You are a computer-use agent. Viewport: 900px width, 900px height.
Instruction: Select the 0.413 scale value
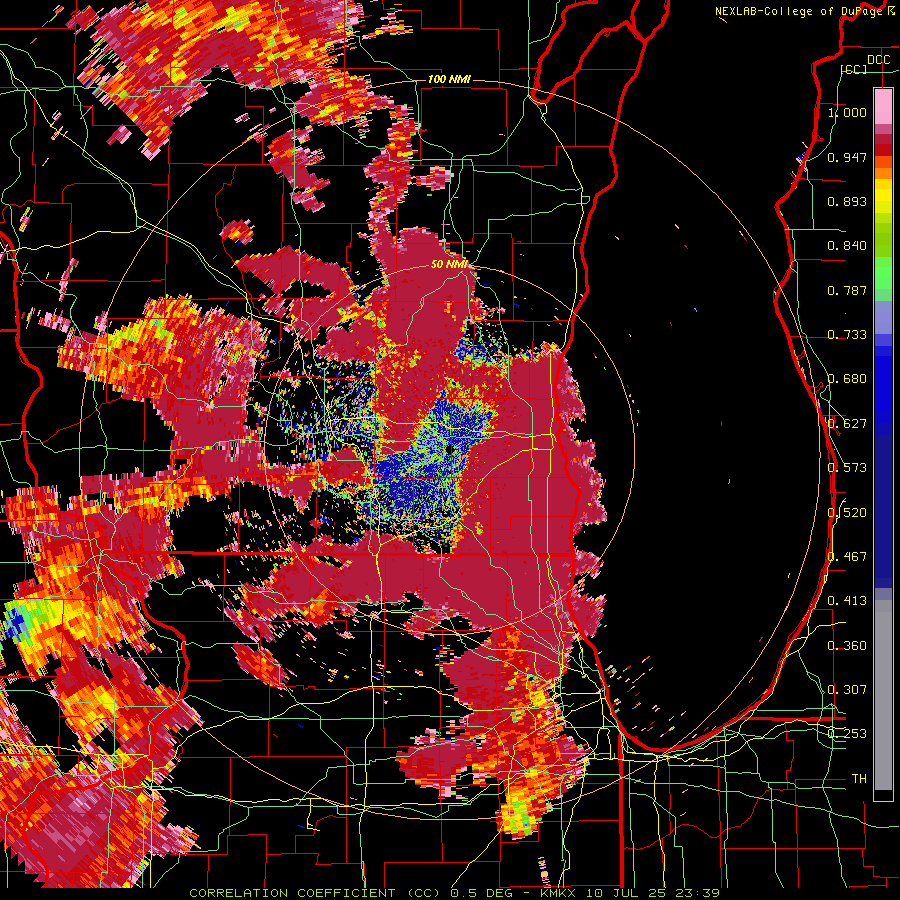click(x=847, y=601)
